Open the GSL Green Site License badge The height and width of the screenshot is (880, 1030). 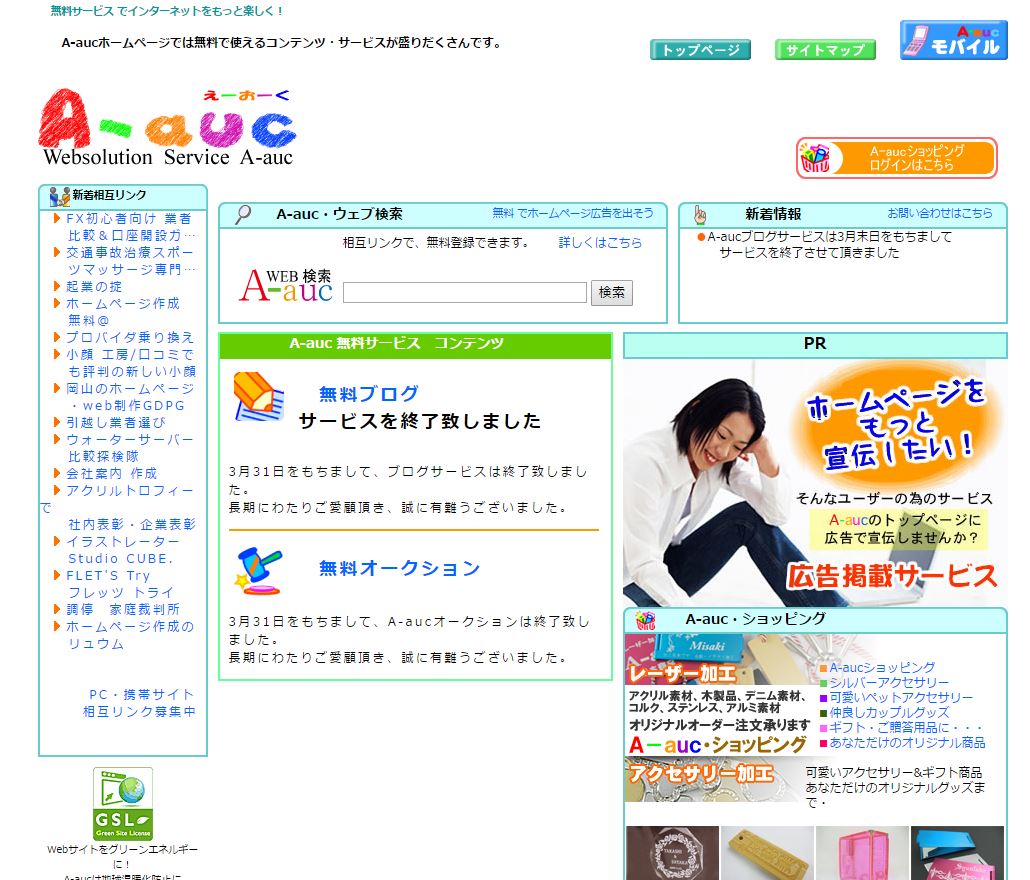pyautogui.click(x=123, y=804)
